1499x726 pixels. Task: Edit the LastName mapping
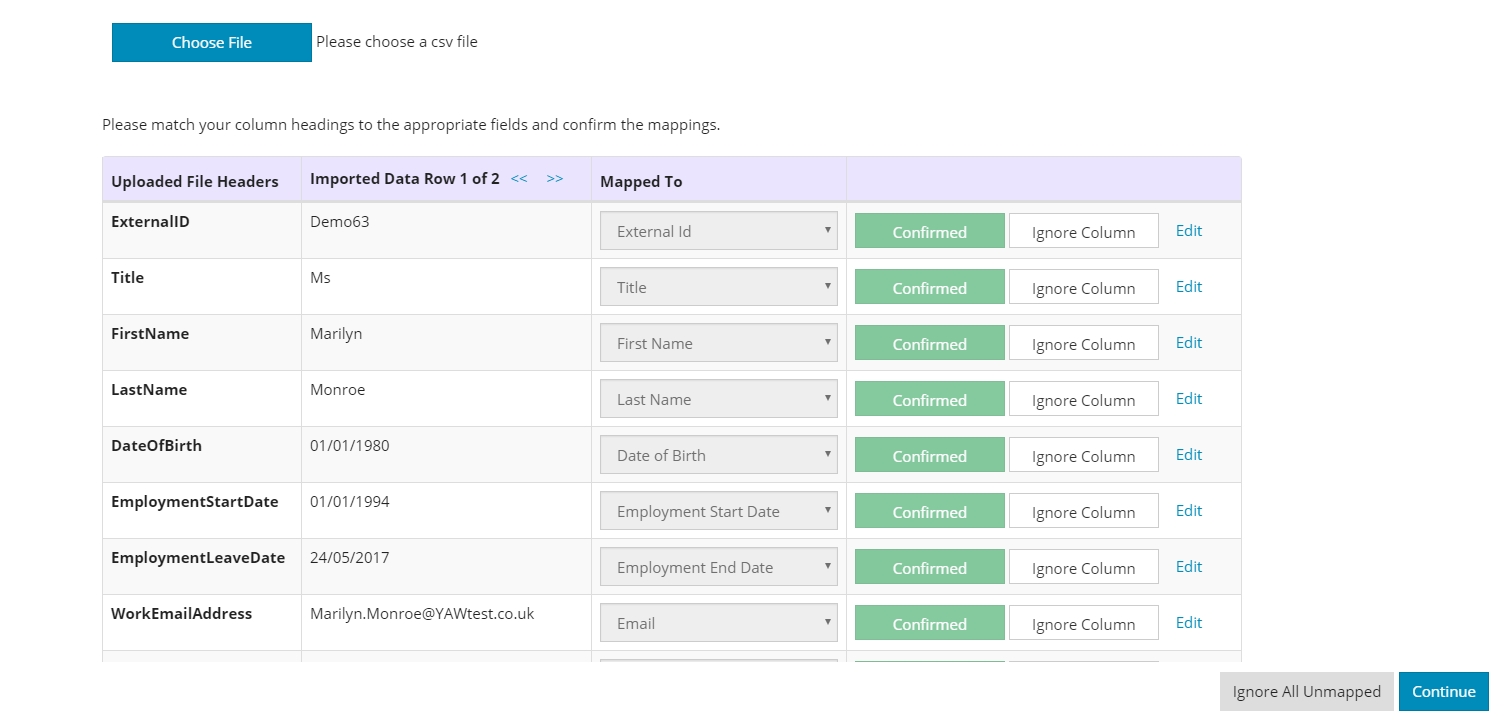pyautogui.click(x=1188, y=398)
